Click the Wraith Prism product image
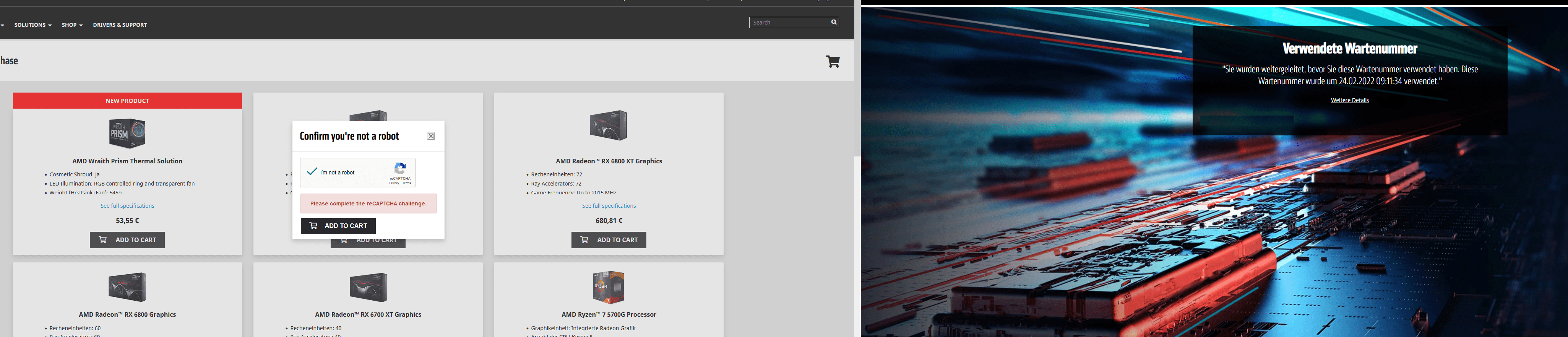This screenshot has height=337, width=1568. [127, 133]
